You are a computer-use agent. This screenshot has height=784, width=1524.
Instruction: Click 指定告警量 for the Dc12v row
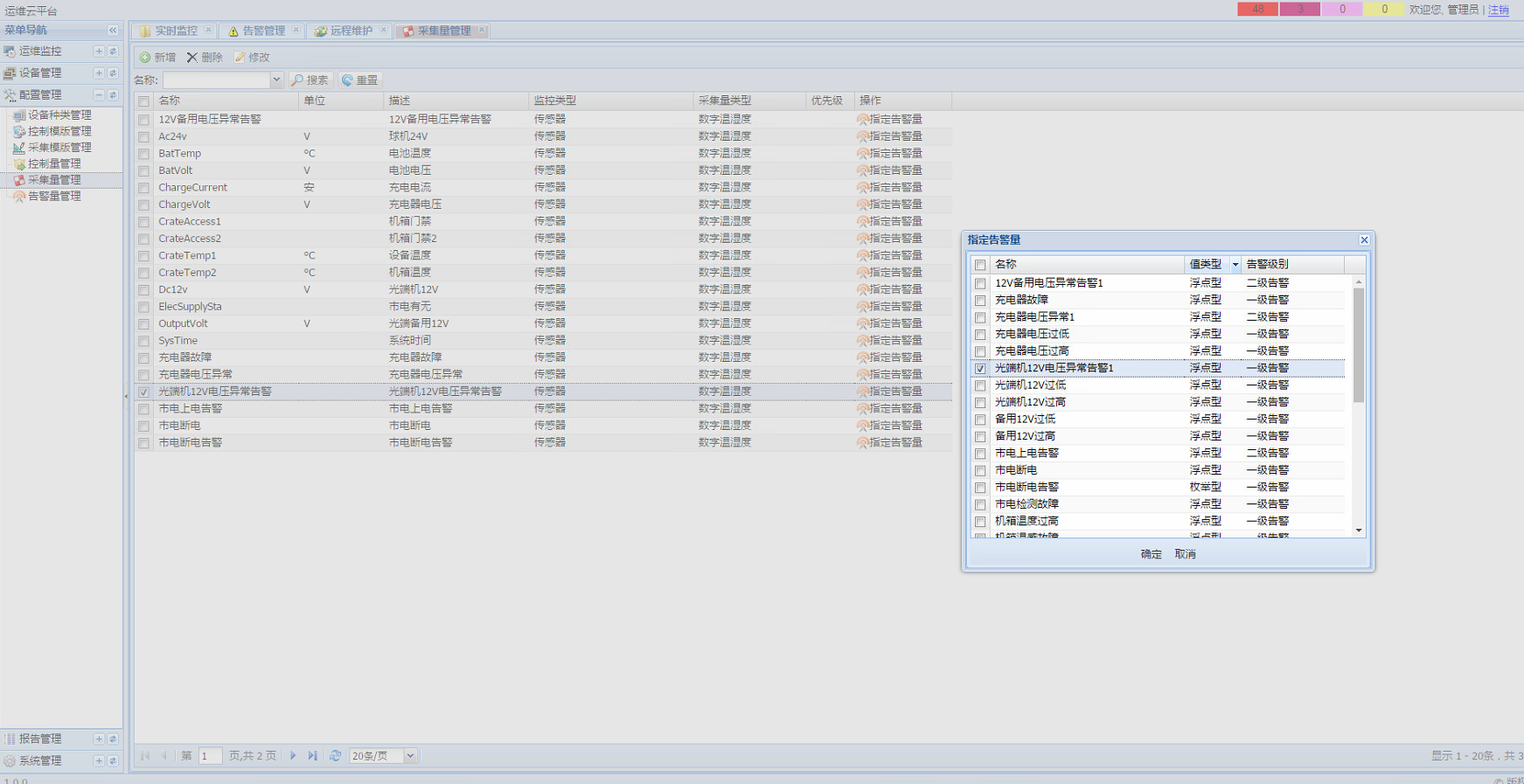(x=889, y=289)
